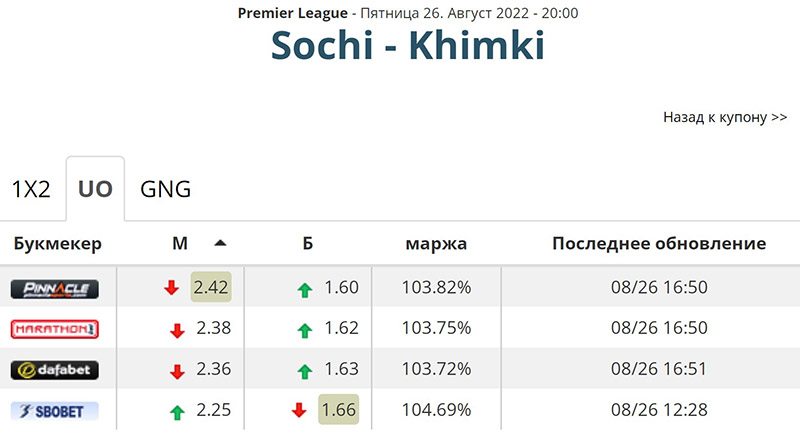The image size is (800, 432).
Task: Click the Pinnacle bookmaker logo
Action: click(x=55, y=289)
